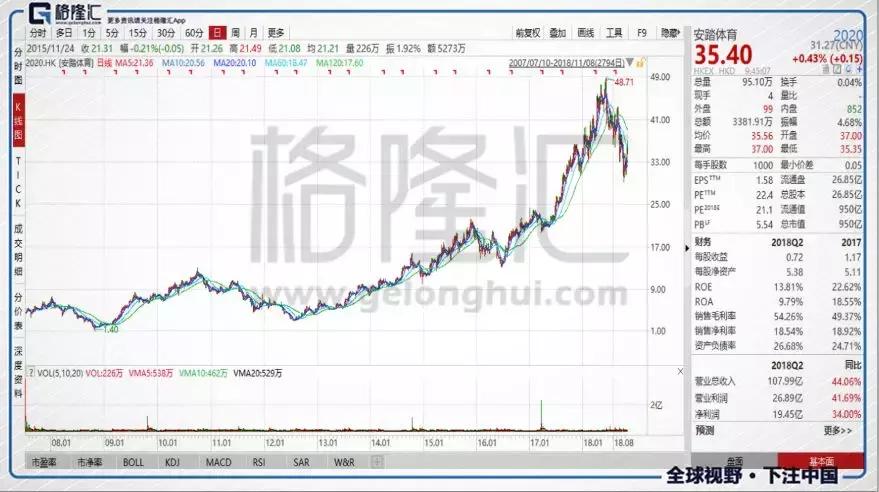Click the F9 button

[642, 33]
